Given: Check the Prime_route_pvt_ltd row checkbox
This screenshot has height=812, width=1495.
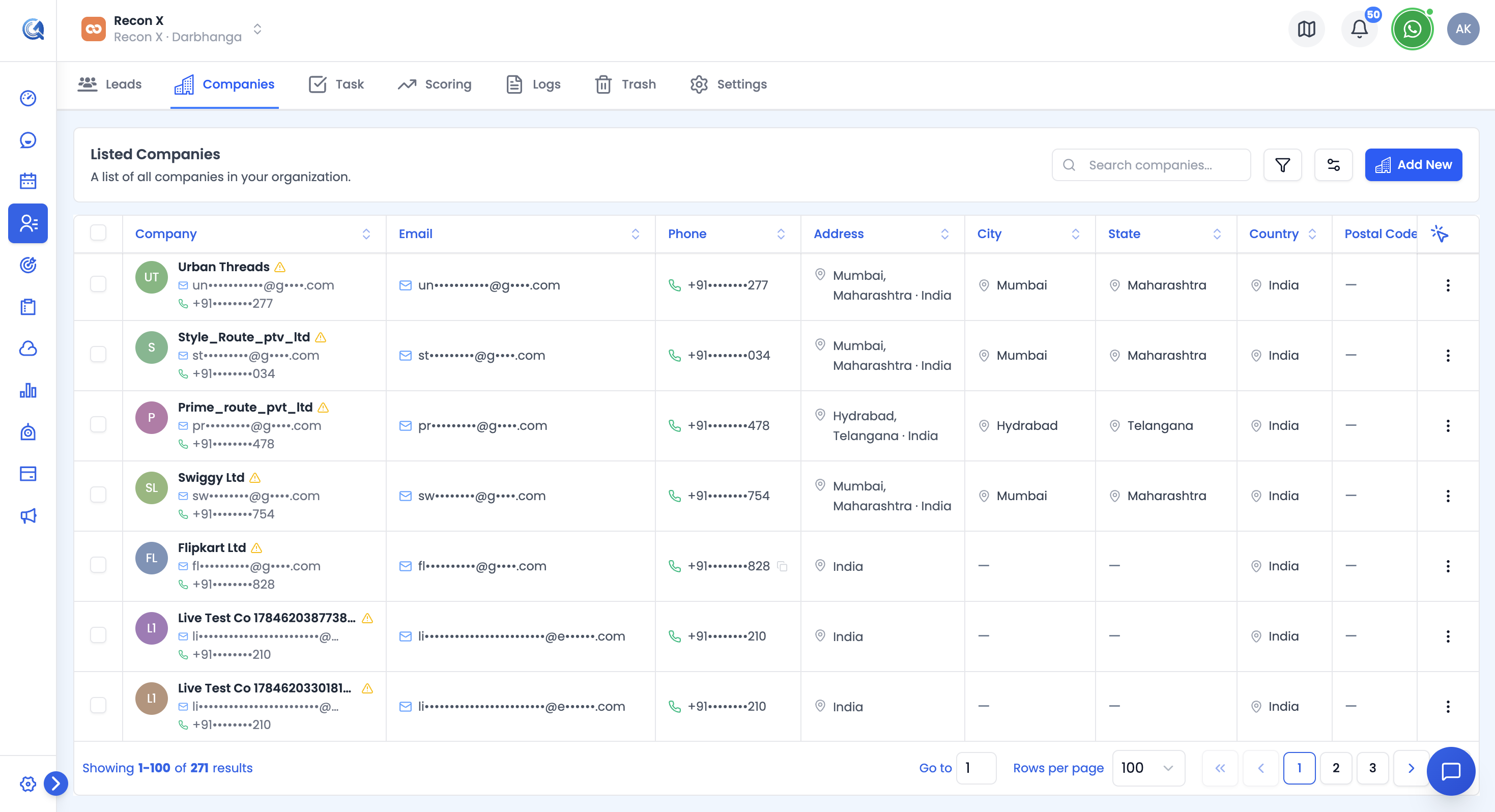Looking at the screenshot, I should pyautogui.click(x=98, y=424).
